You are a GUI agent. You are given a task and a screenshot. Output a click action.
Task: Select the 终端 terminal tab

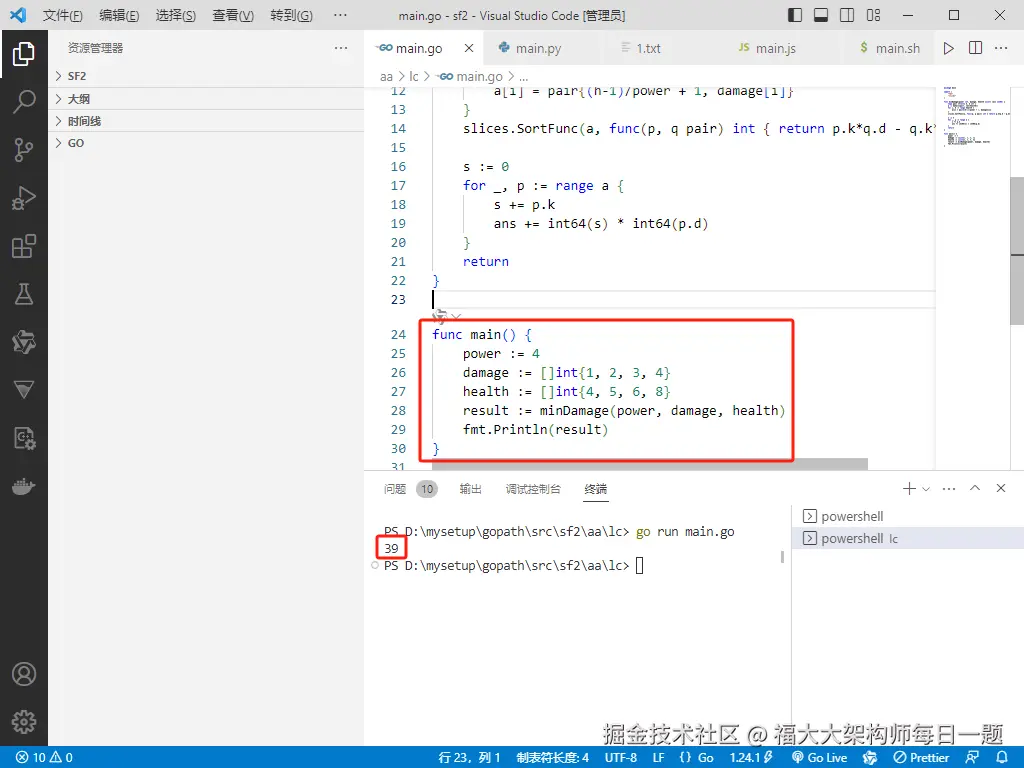(x=596, y=488)
